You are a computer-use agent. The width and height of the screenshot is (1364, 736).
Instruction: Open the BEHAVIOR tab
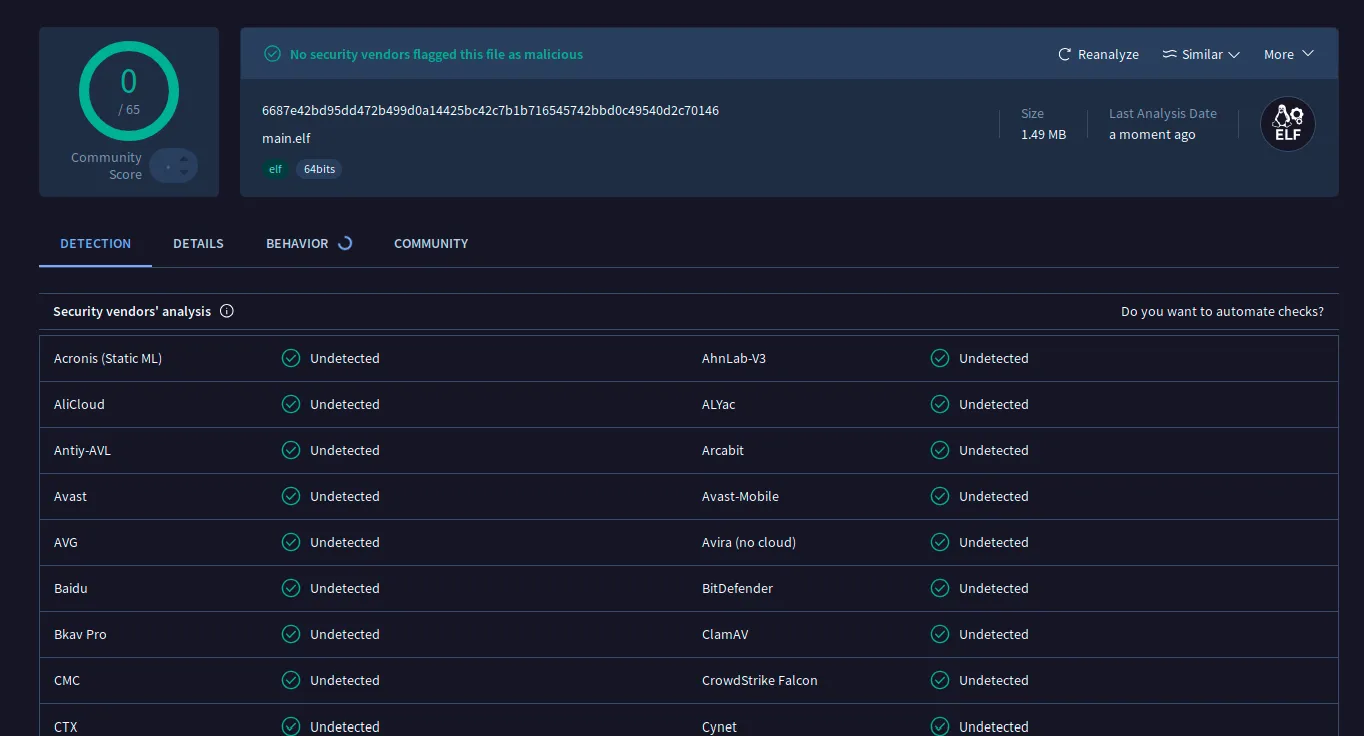click(x=297, y=243)
